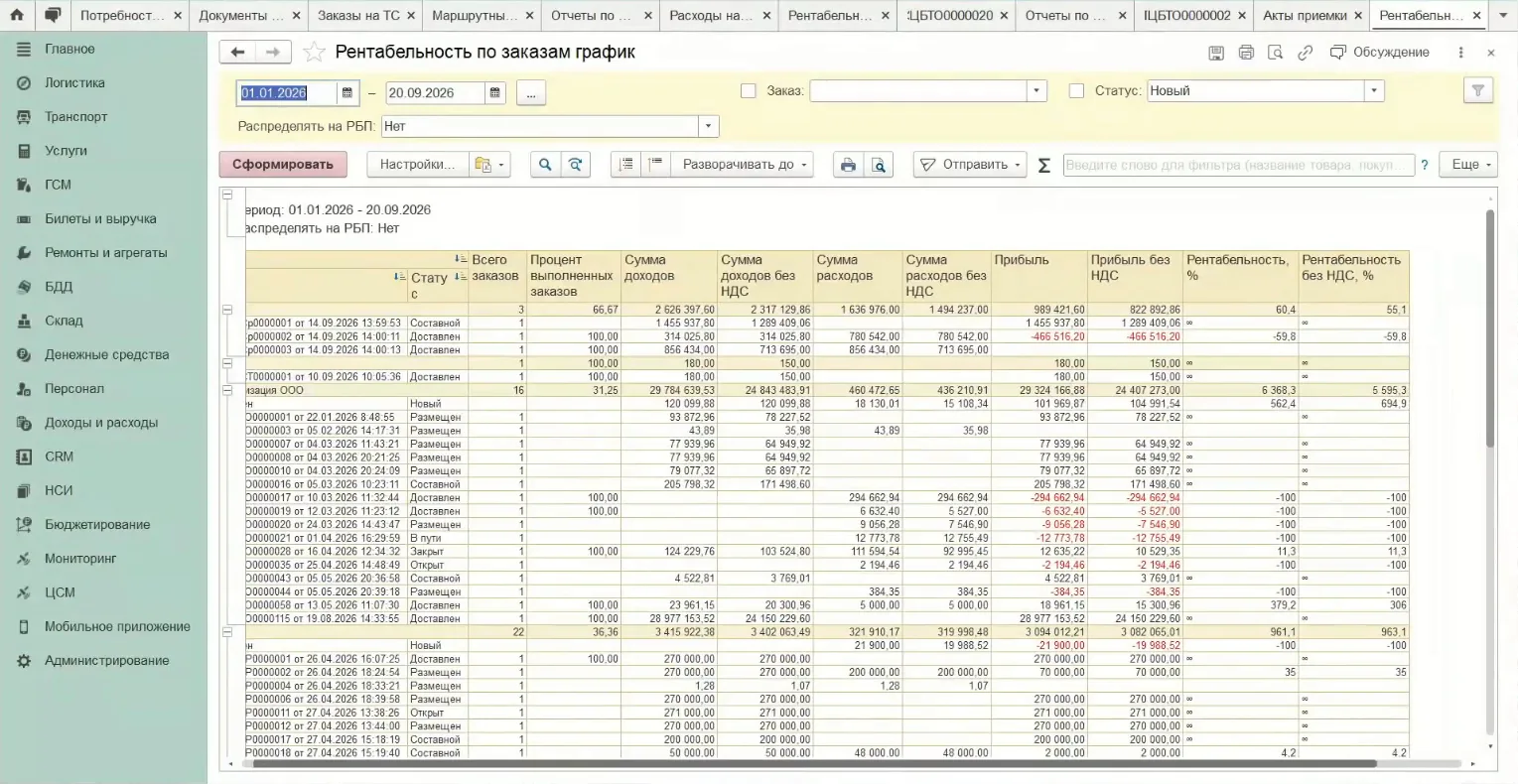The height and width of the screenshot is (784, 1518).
Task: Click the Find next search icon
Action: point(575,165)
